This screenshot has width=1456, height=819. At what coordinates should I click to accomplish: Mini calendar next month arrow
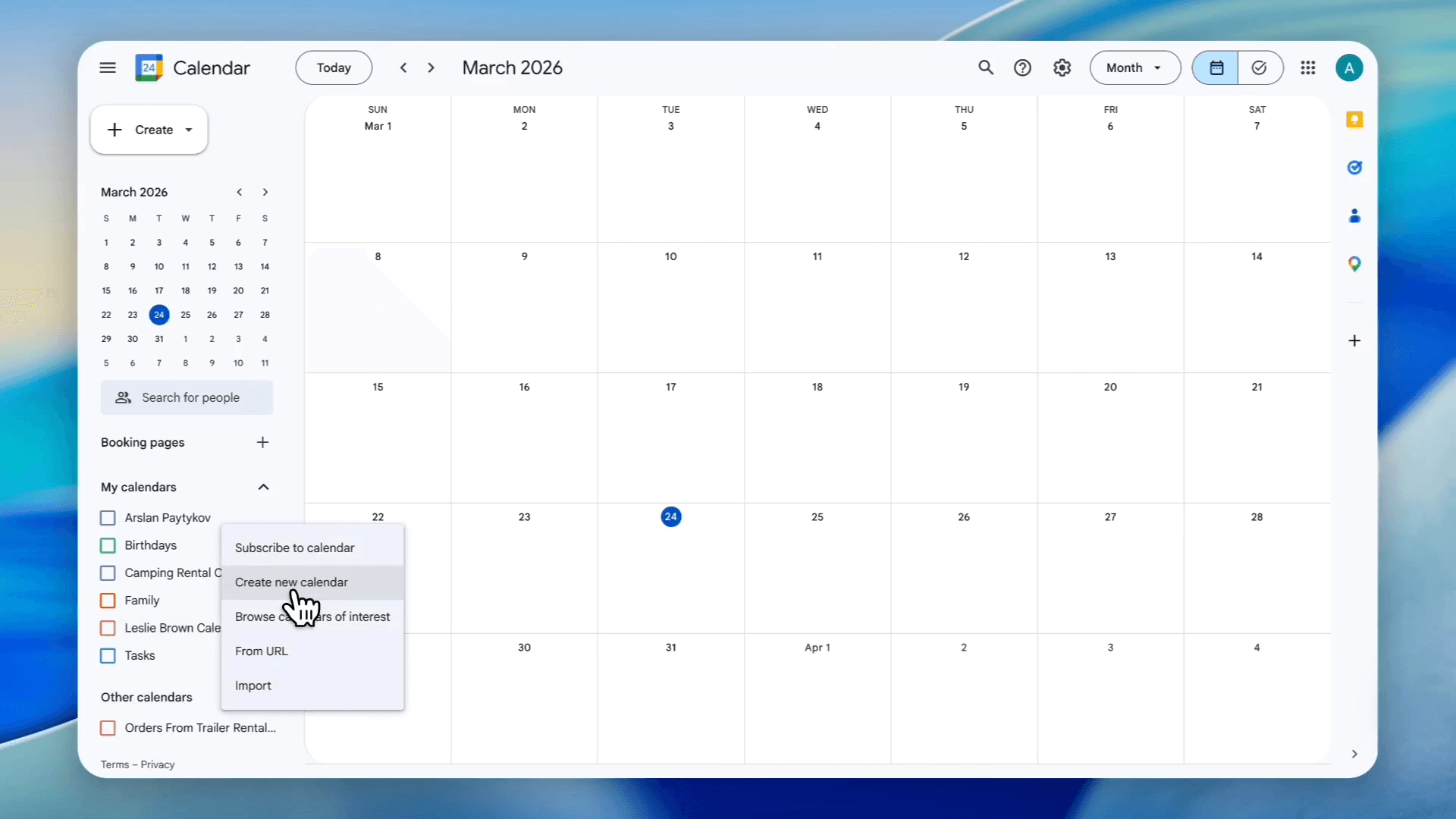coord(265,193)
